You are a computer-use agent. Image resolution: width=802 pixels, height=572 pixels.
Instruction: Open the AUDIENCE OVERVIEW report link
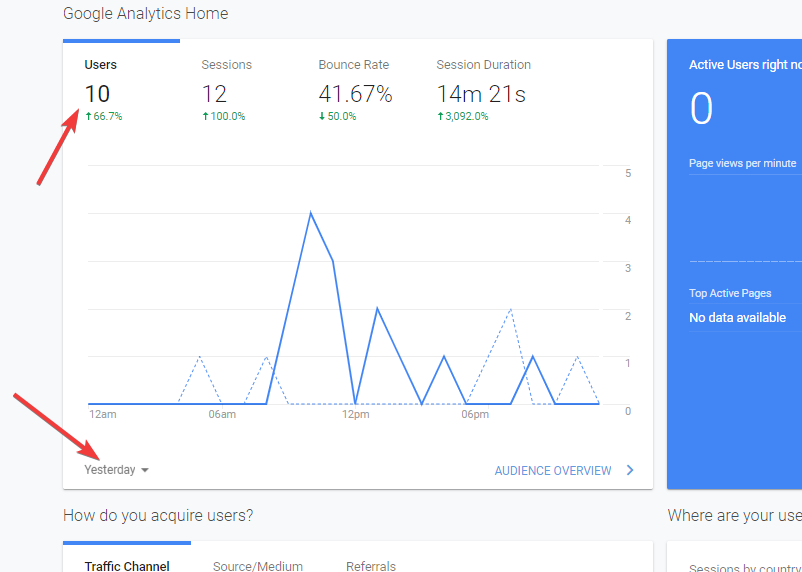(x=552, y=471)
